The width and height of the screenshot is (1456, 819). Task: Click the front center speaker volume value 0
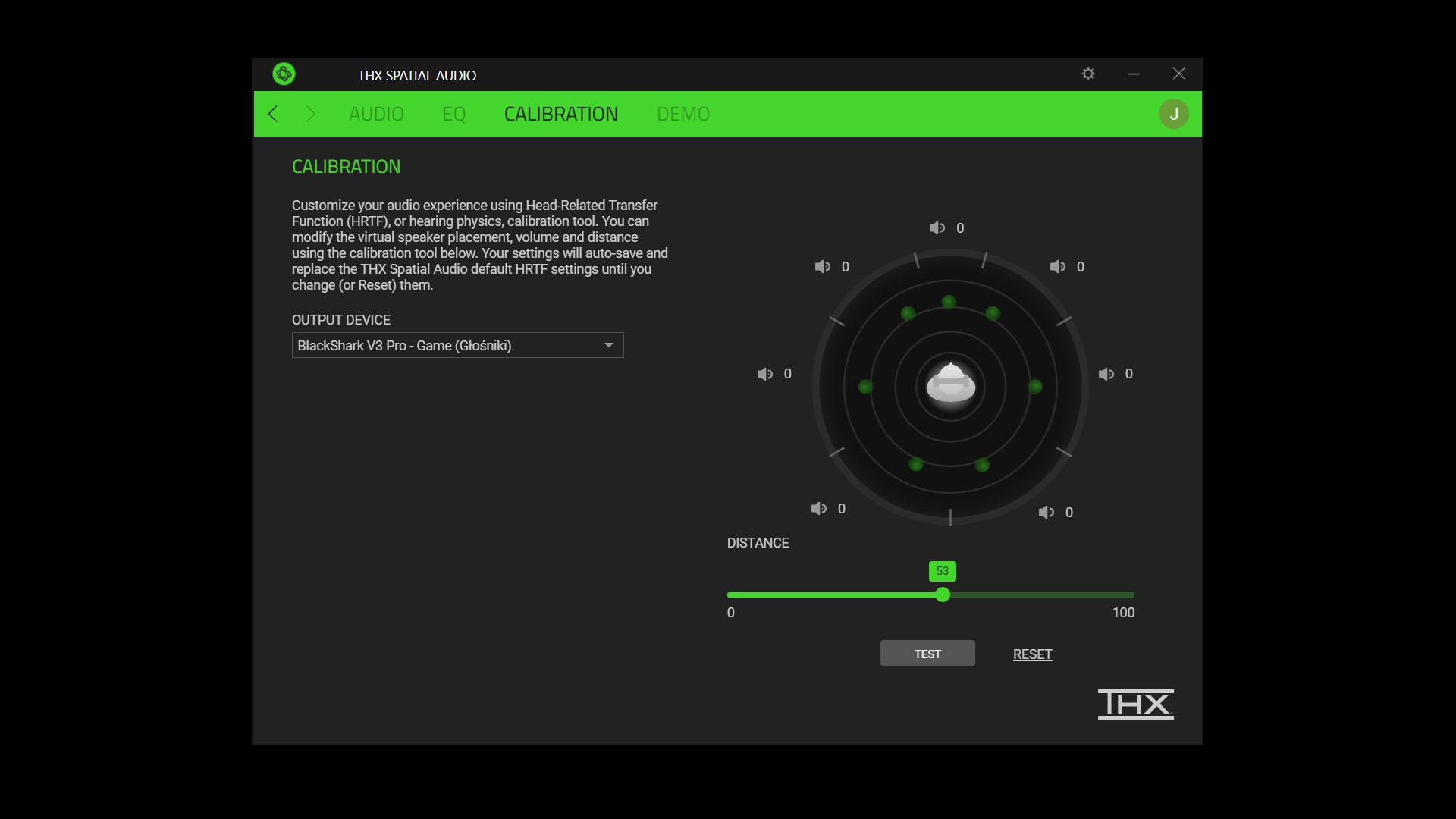[x=960, y=228]
